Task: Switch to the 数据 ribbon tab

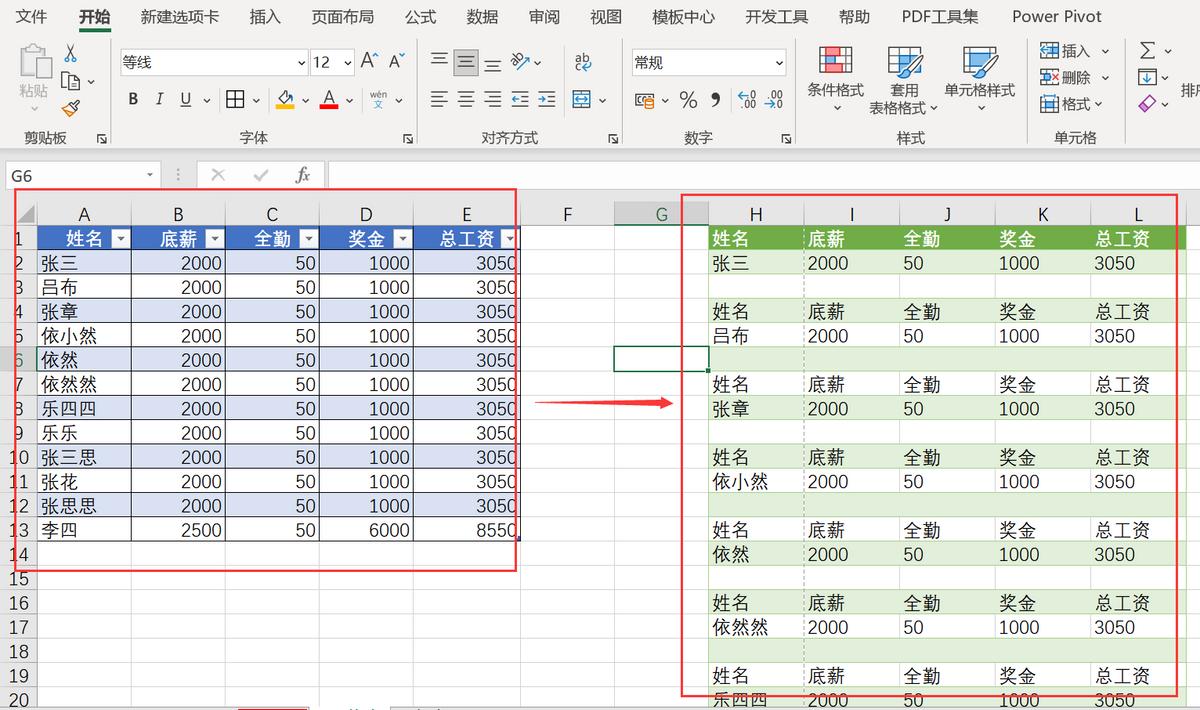Action: 481,16
